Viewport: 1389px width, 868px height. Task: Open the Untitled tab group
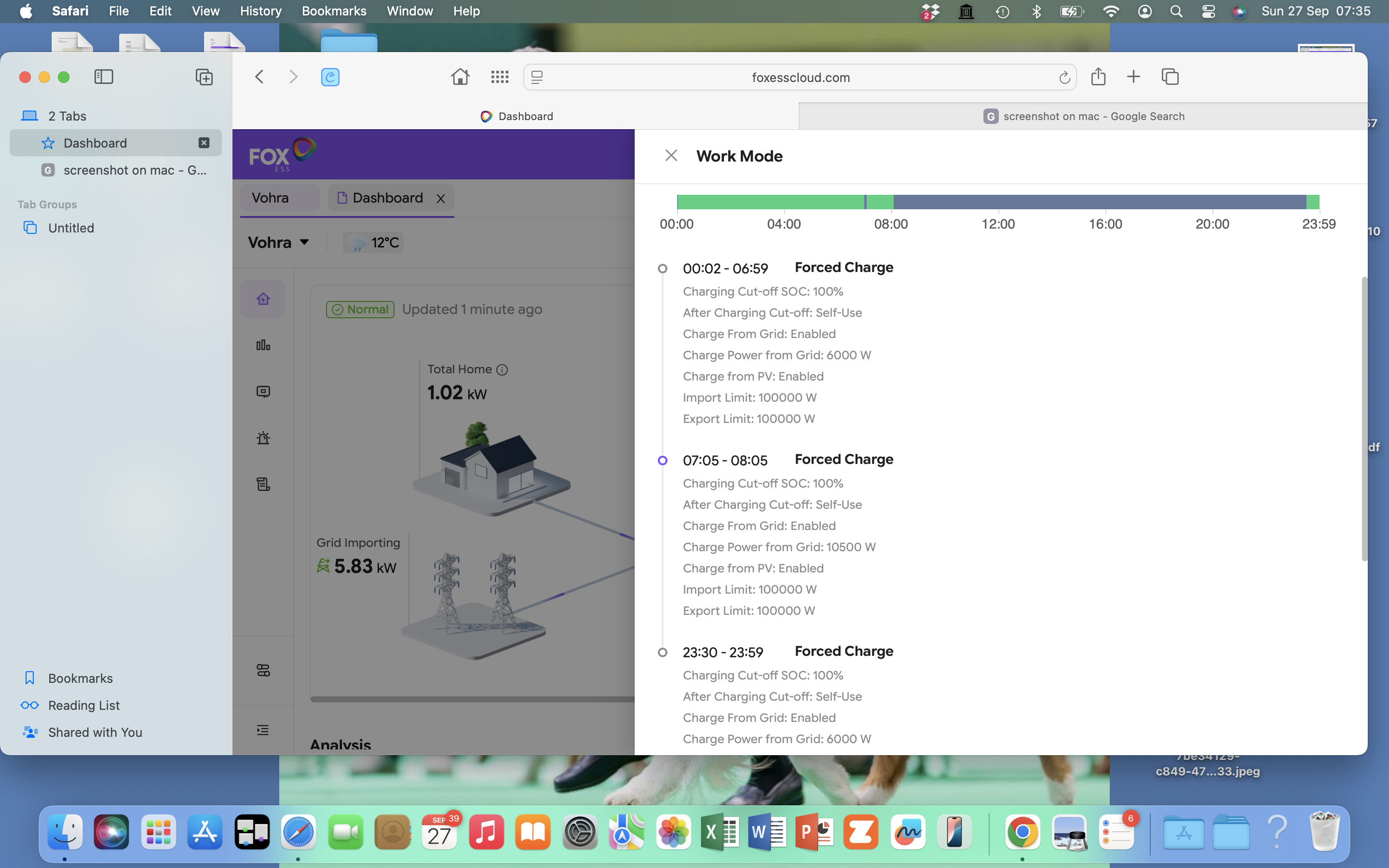click(70, 228)
